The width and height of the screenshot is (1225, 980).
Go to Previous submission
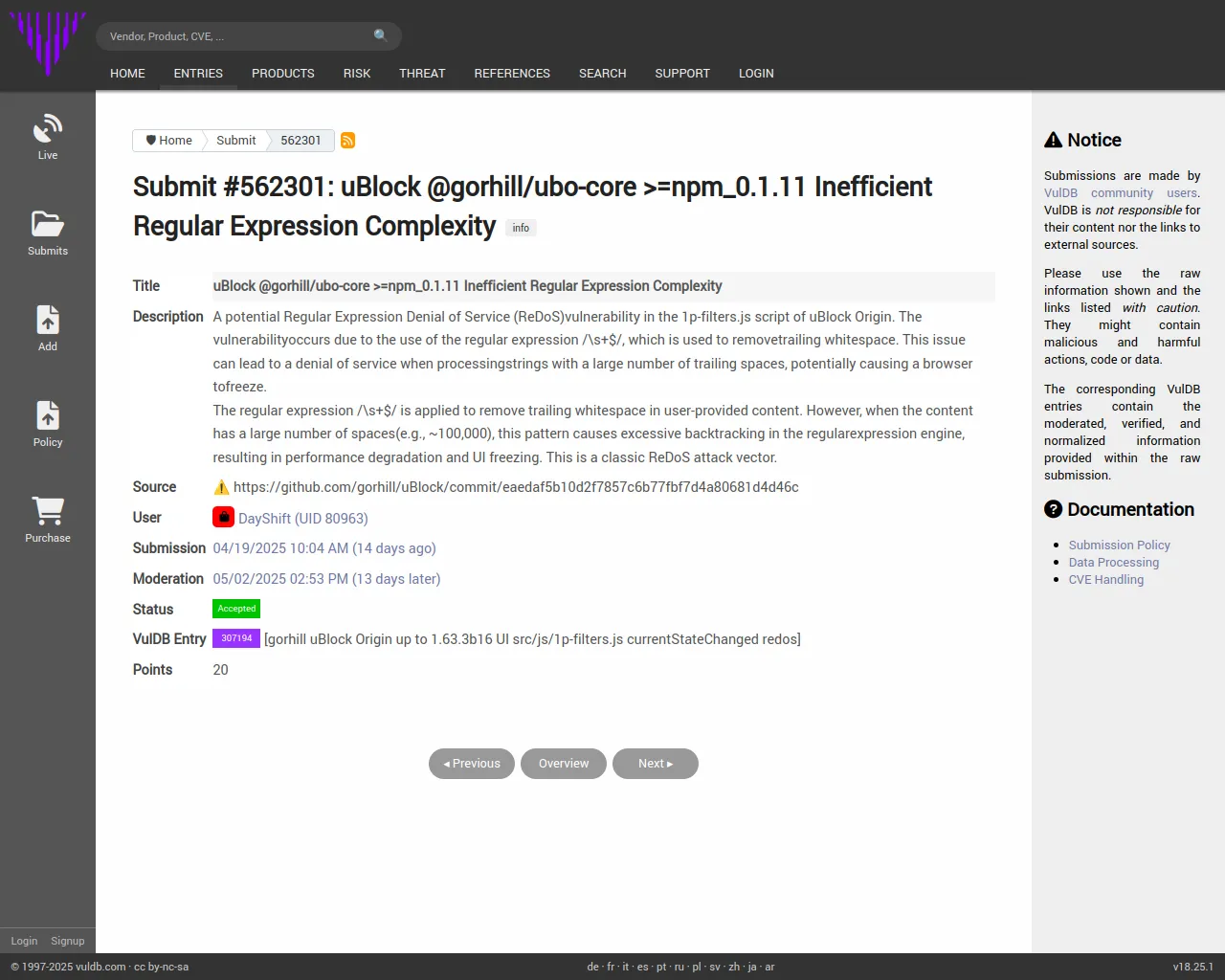(472, 764)
